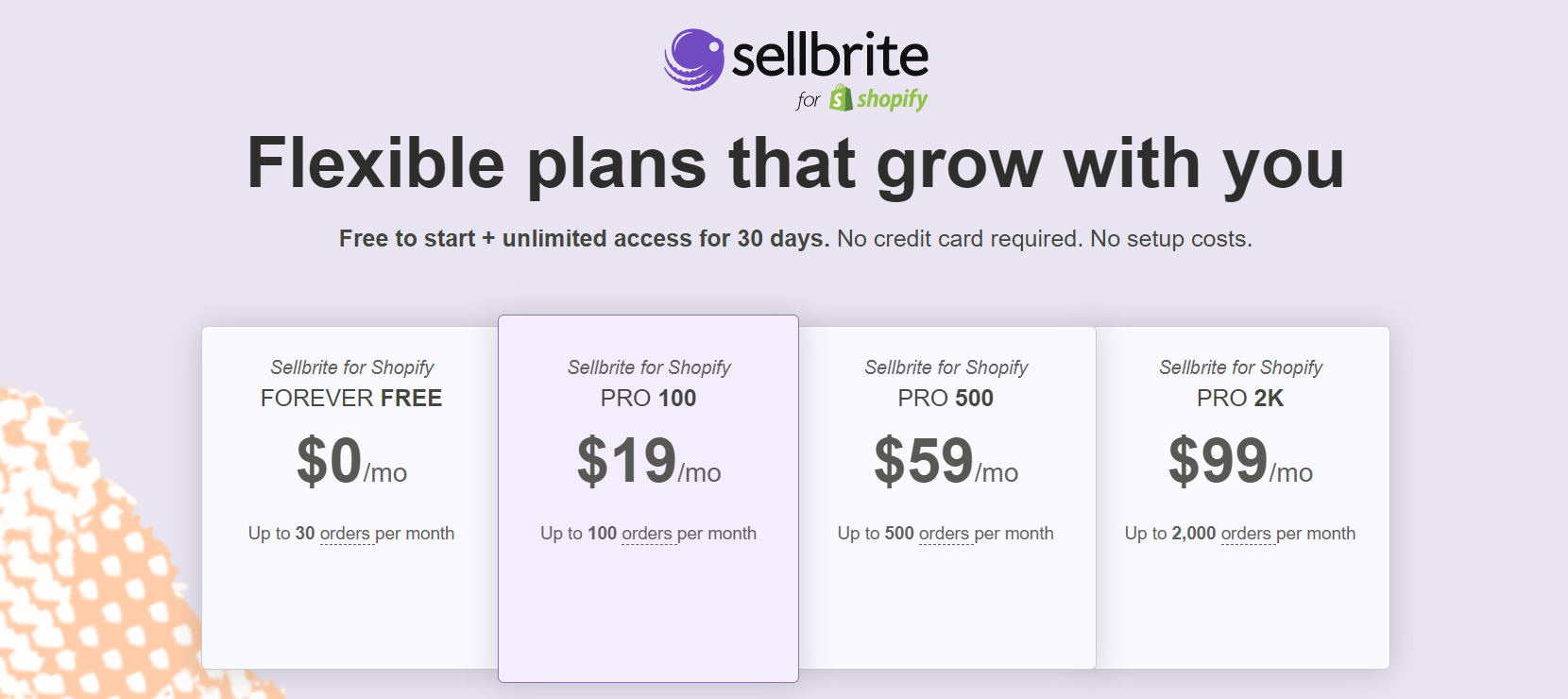Viewport: 1568px width, 699px height.
Task: Select the Forever Free plan card
Action: [350, 498]
